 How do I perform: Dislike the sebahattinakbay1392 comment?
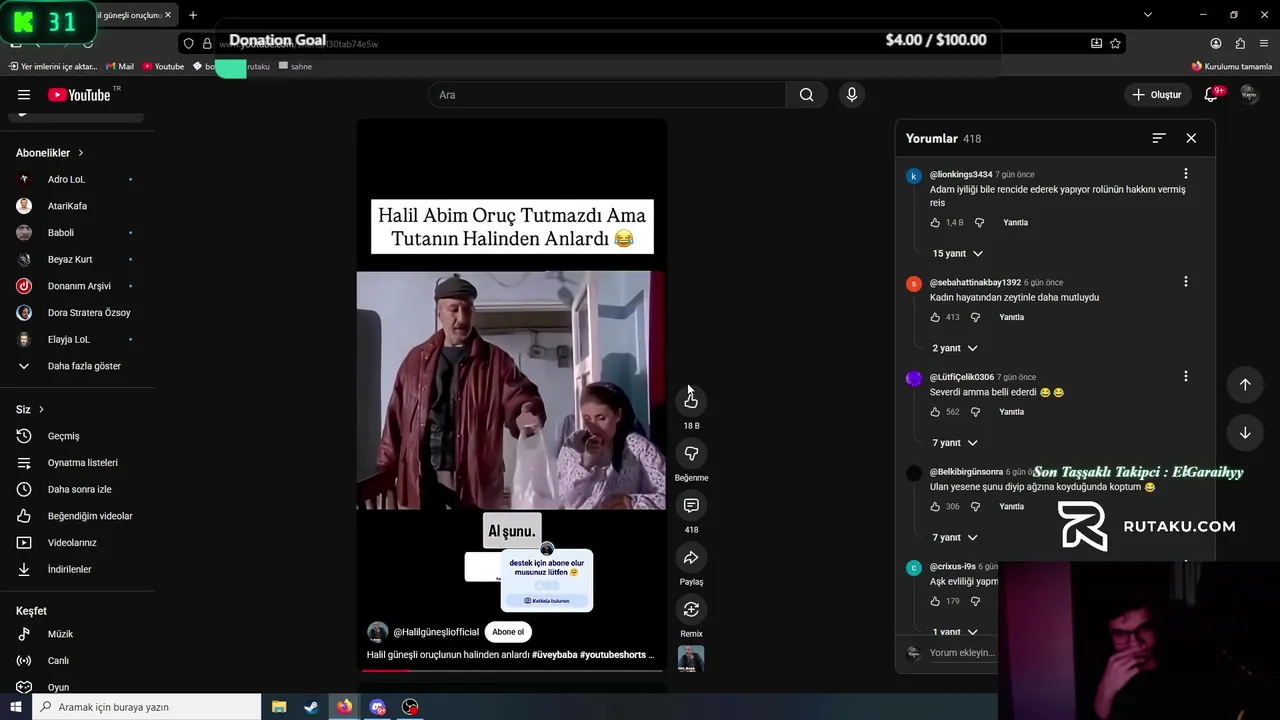[x=976, y=317]
